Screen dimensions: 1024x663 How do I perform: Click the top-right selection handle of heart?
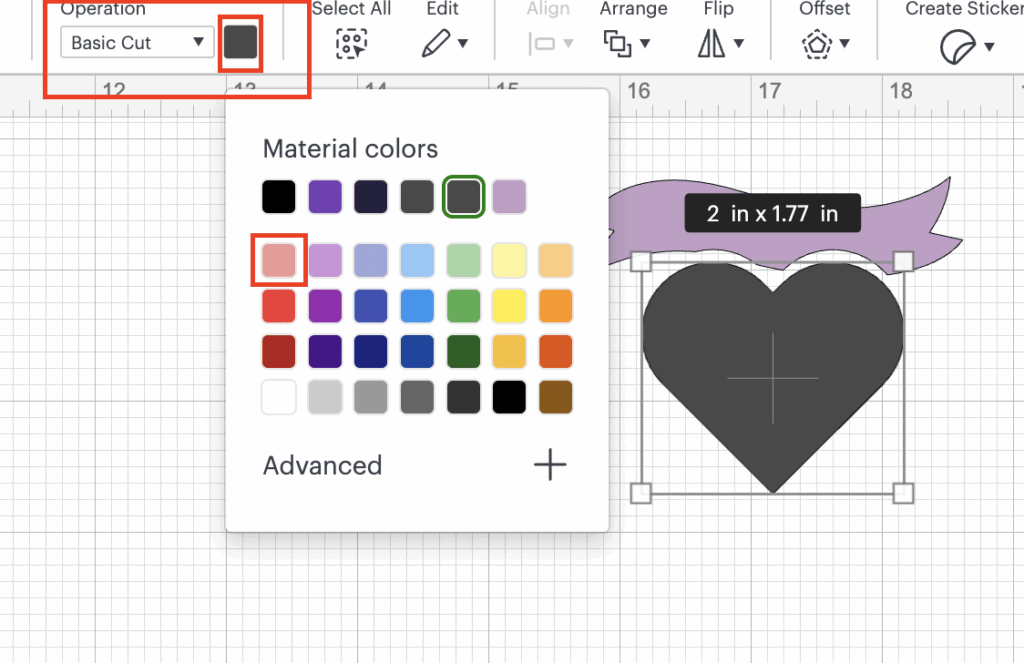(x=902, y=261)
